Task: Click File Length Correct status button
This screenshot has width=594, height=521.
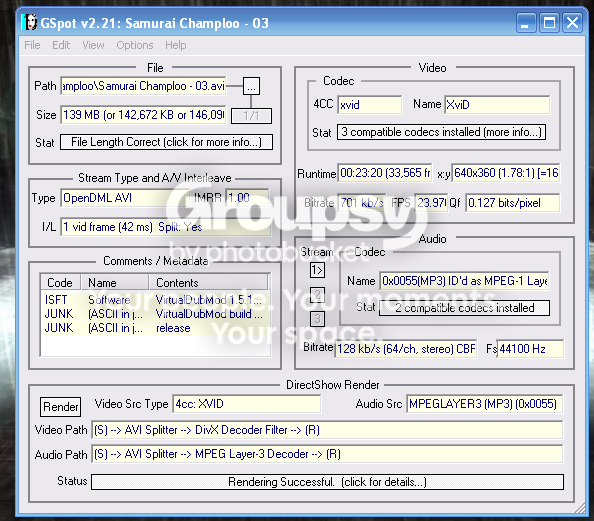Action: (166, 142)
